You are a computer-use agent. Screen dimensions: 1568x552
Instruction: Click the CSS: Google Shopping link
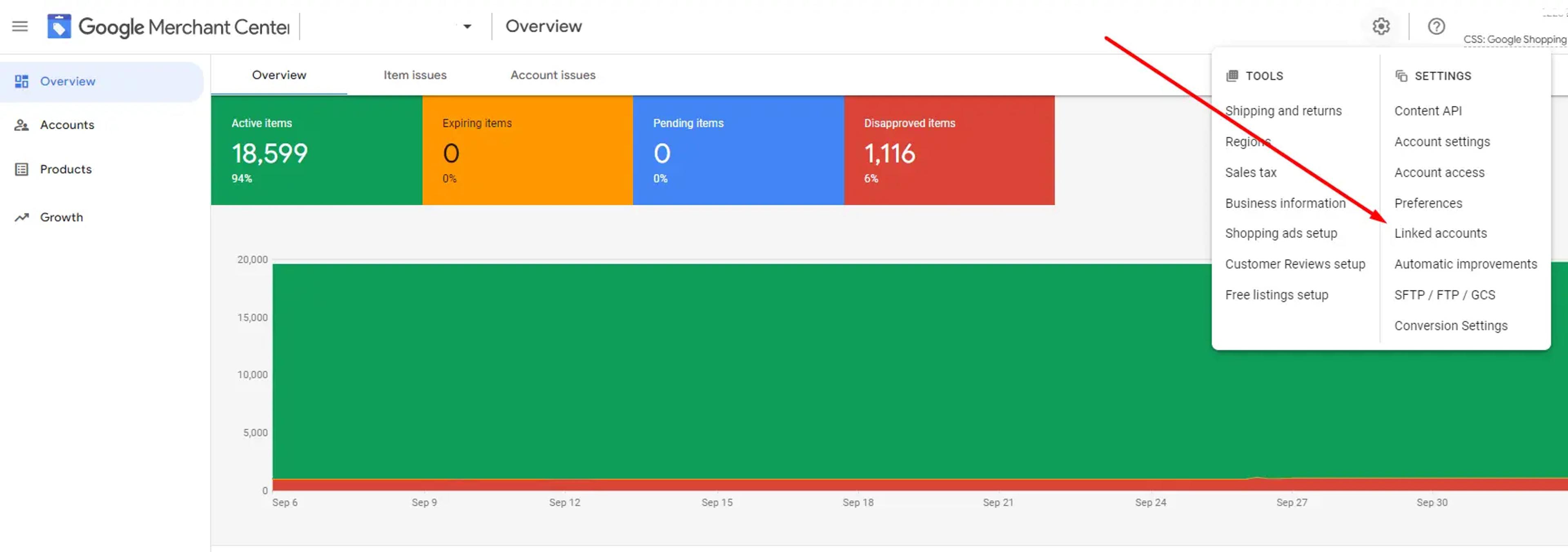click(x=1515, y=40)
